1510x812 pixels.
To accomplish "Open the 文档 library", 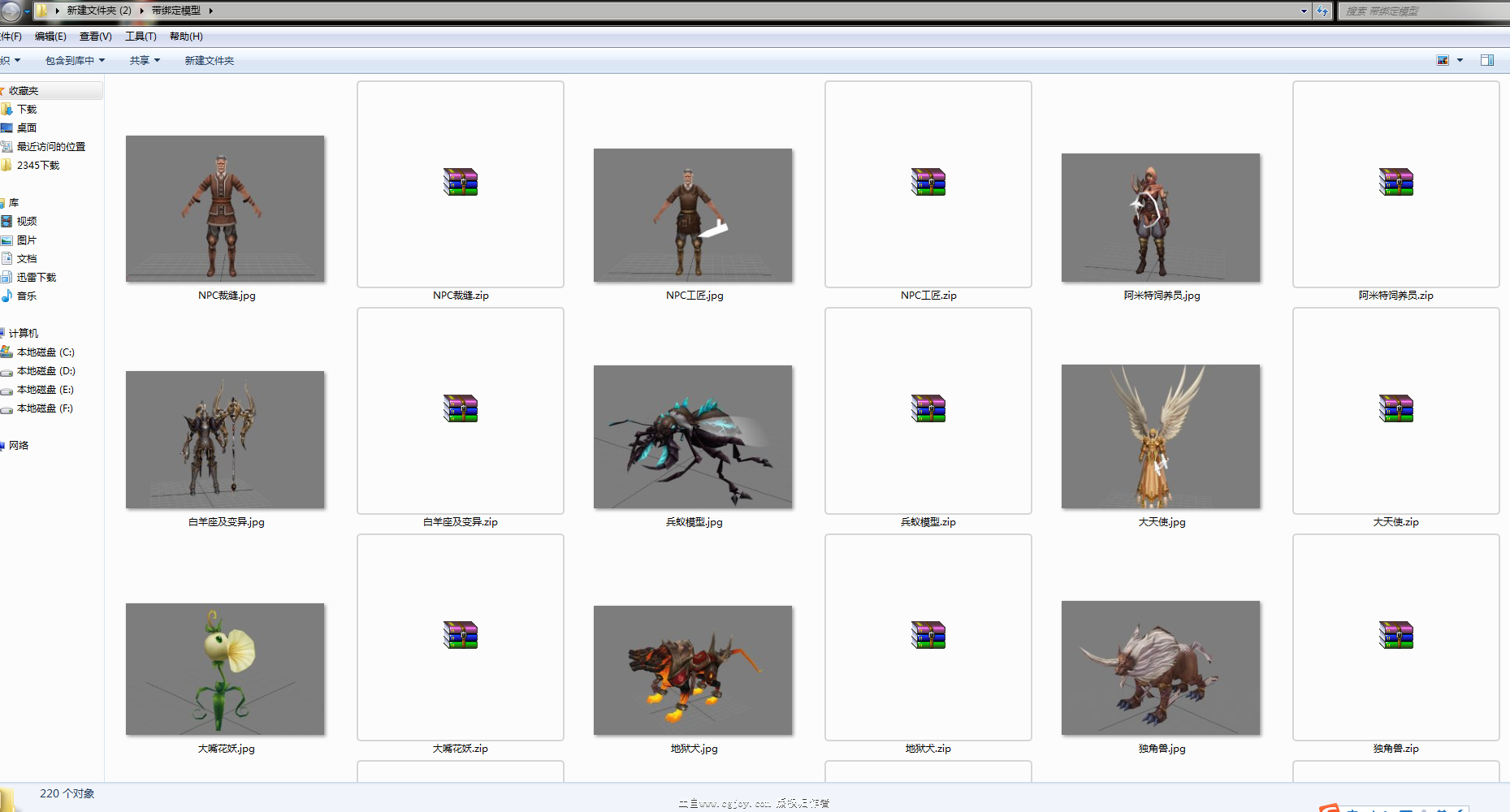I will [x=27, y=259].
